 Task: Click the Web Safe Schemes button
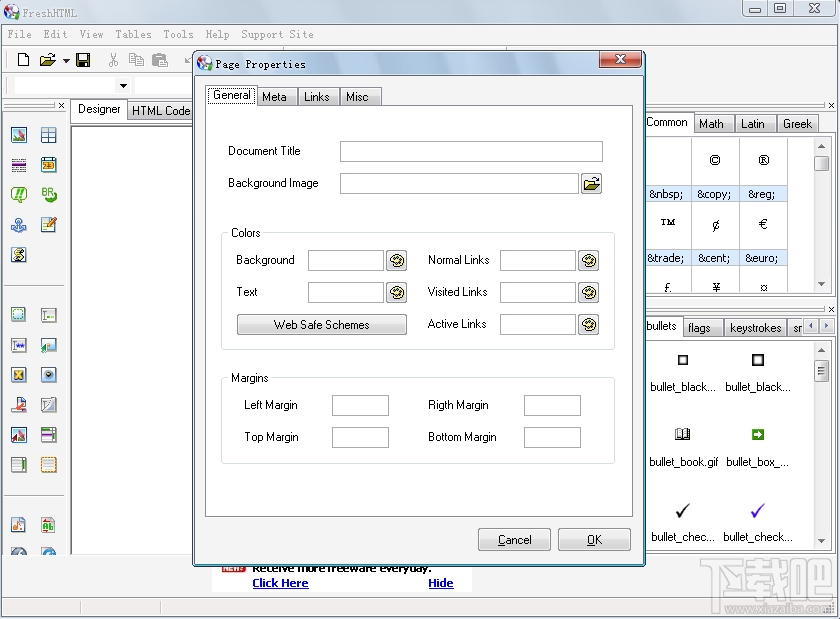point(321,324)
